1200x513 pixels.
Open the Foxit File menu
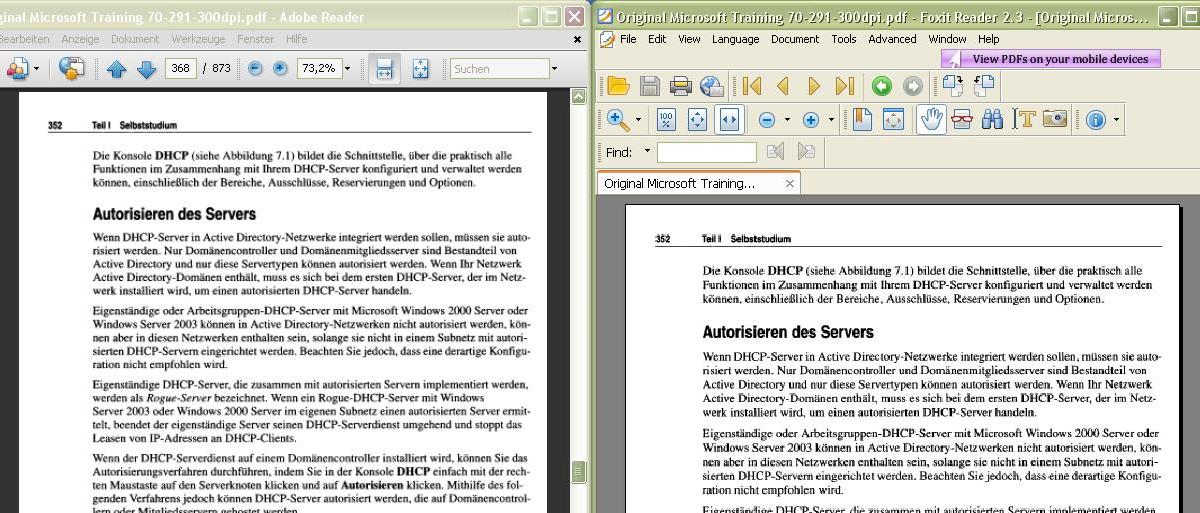[x=628, y=39]
